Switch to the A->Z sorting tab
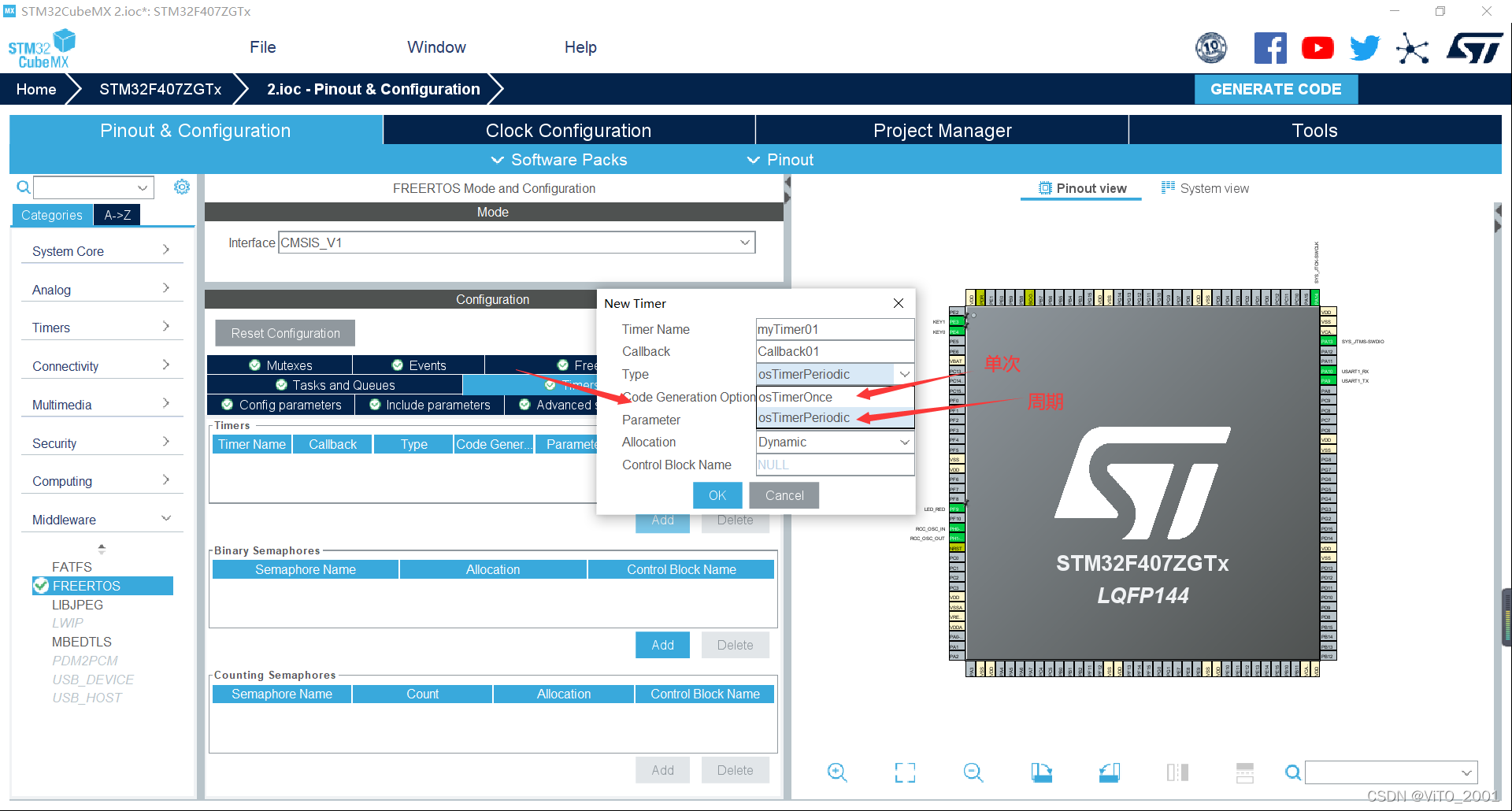 pyautogui.click(x=117, y=215)
